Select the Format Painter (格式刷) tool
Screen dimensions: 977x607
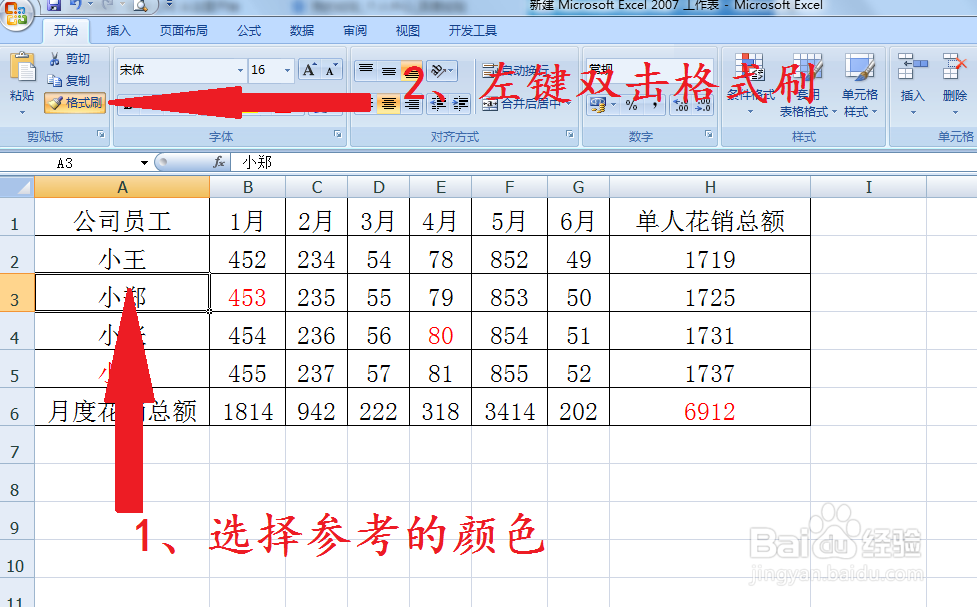point(76,101)
